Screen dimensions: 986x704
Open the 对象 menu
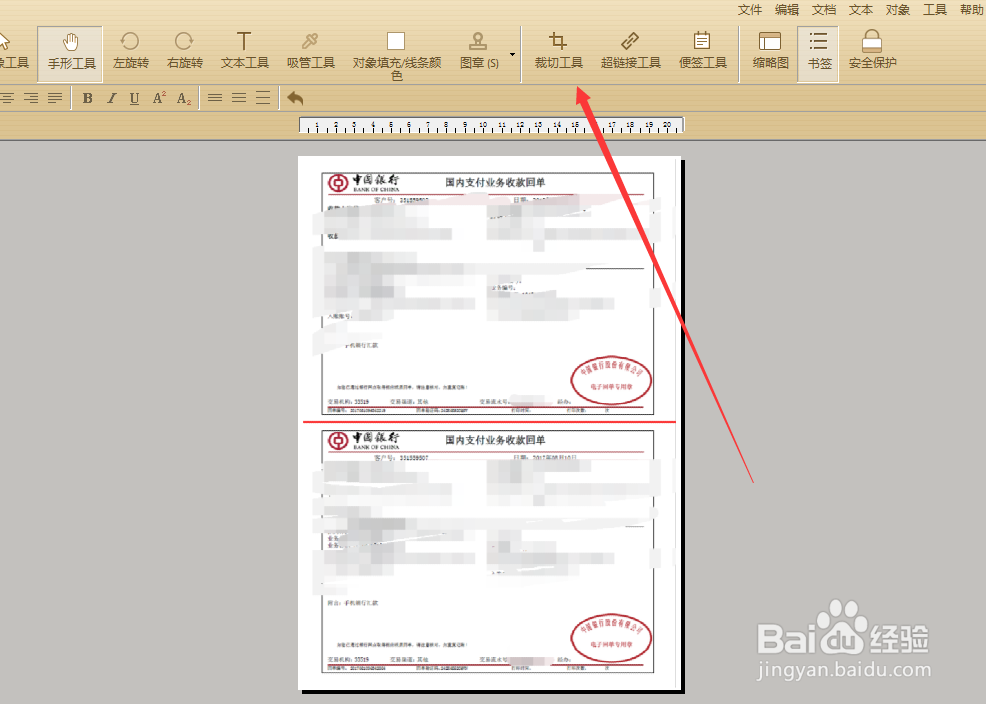pyautogui.click(x=898, y=9)
